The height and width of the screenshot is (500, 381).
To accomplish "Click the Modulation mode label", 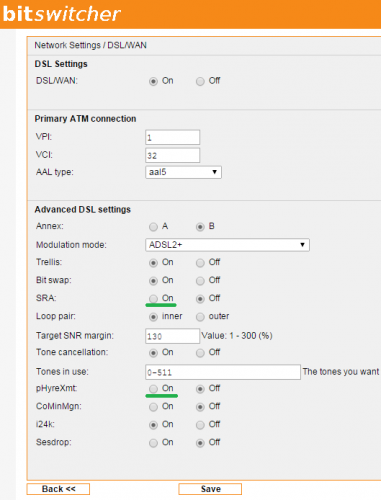I will [x=71, y=245].
